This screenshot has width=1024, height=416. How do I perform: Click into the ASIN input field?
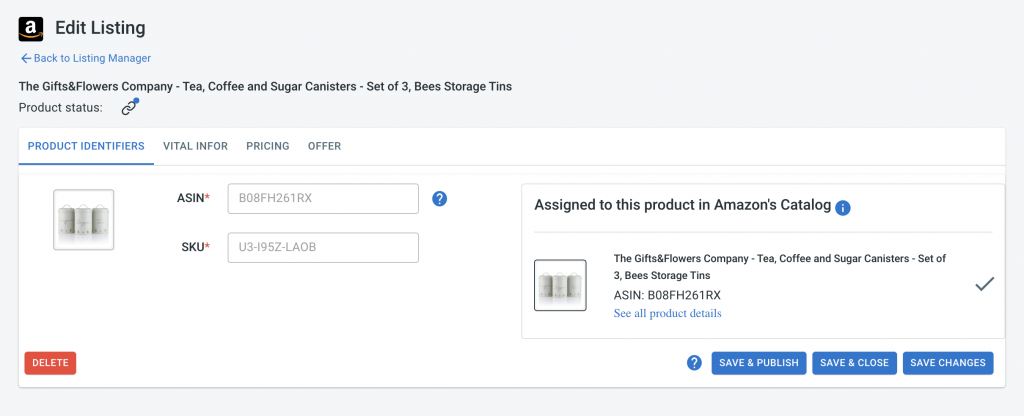tap(323, 199)
